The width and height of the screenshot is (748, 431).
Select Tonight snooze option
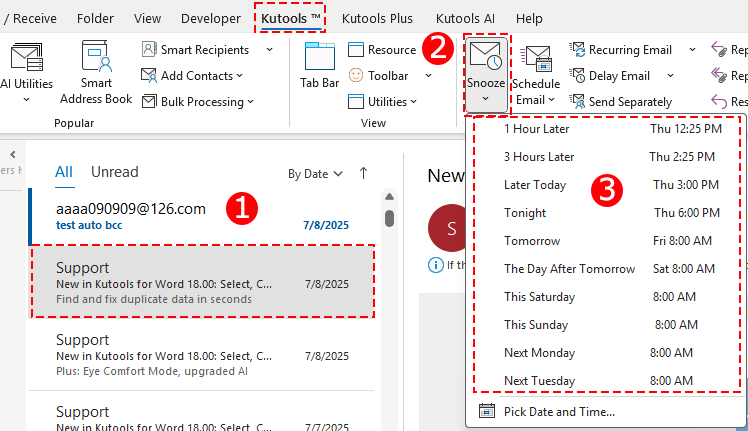pos(607,213)
